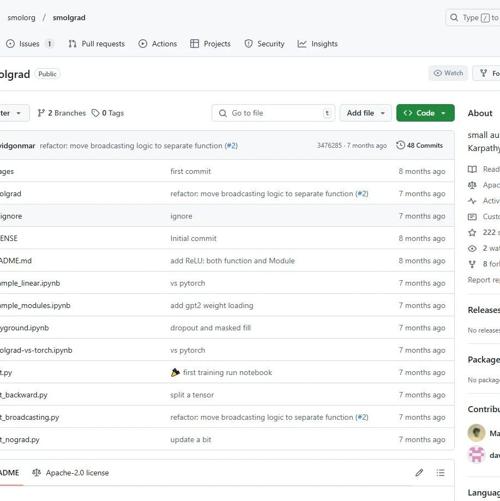This screenshot has width=500, height=501.
Task: Open the Packages section heading
Action: pos(484,359)
